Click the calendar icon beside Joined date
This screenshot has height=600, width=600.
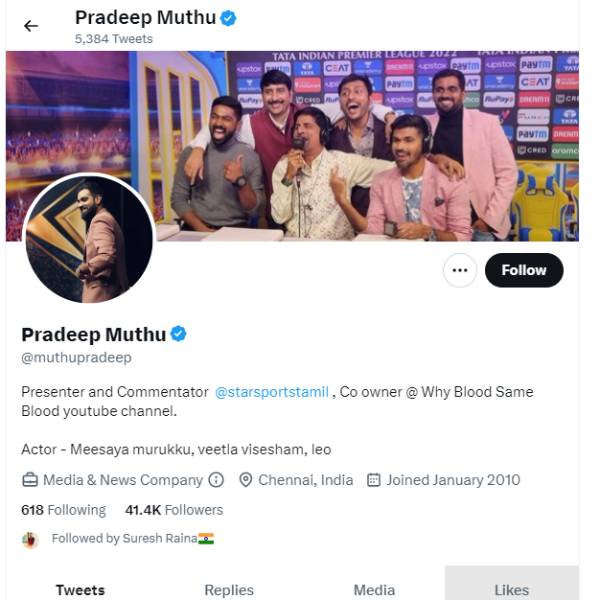[374, 480]
